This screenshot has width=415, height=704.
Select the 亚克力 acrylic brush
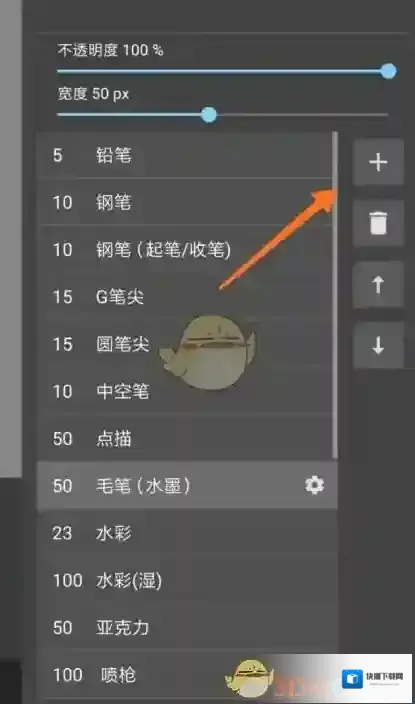(187, 628)
